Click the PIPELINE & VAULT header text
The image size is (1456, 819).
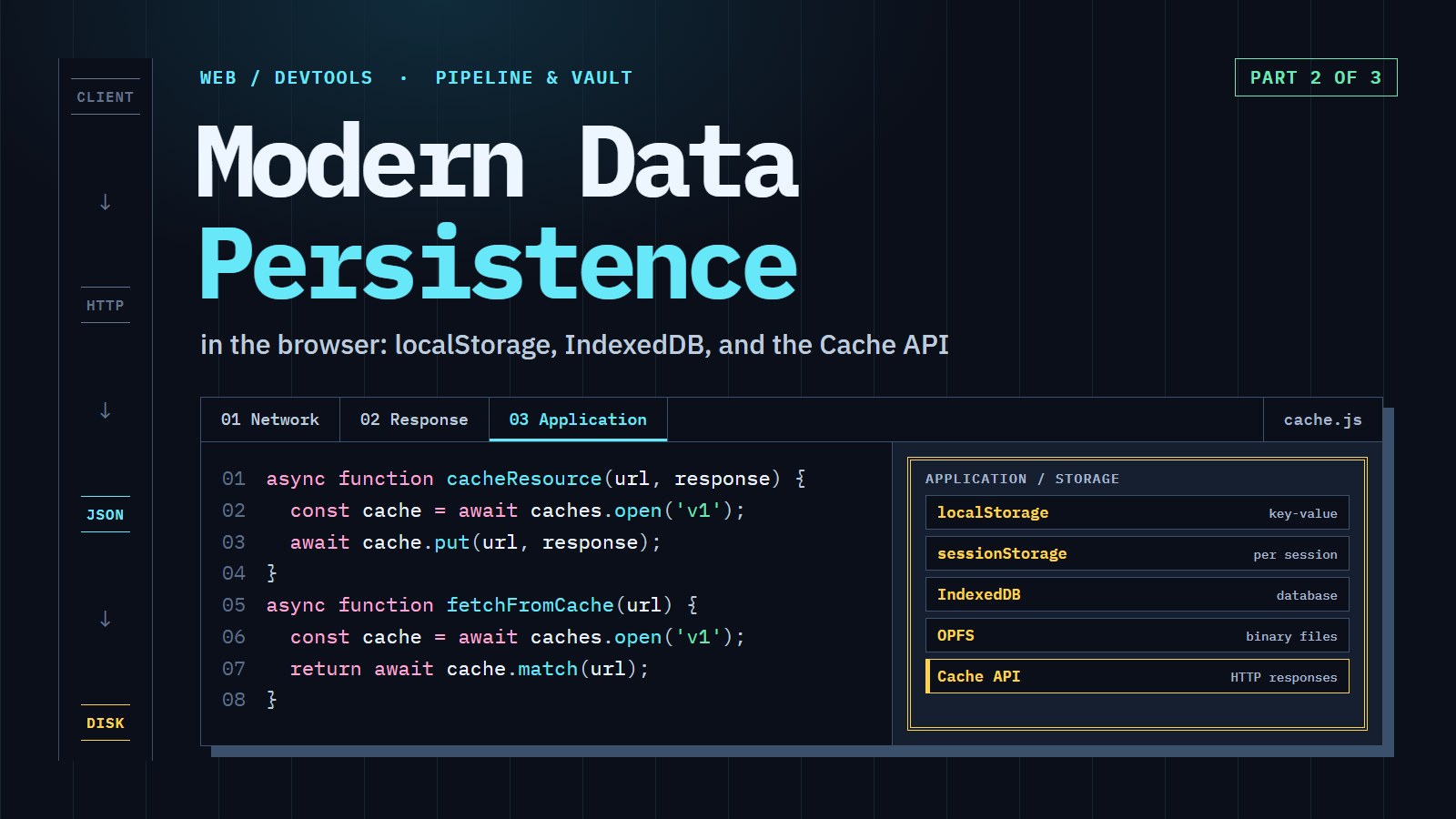pyautogui.click(x=533, y=77)
